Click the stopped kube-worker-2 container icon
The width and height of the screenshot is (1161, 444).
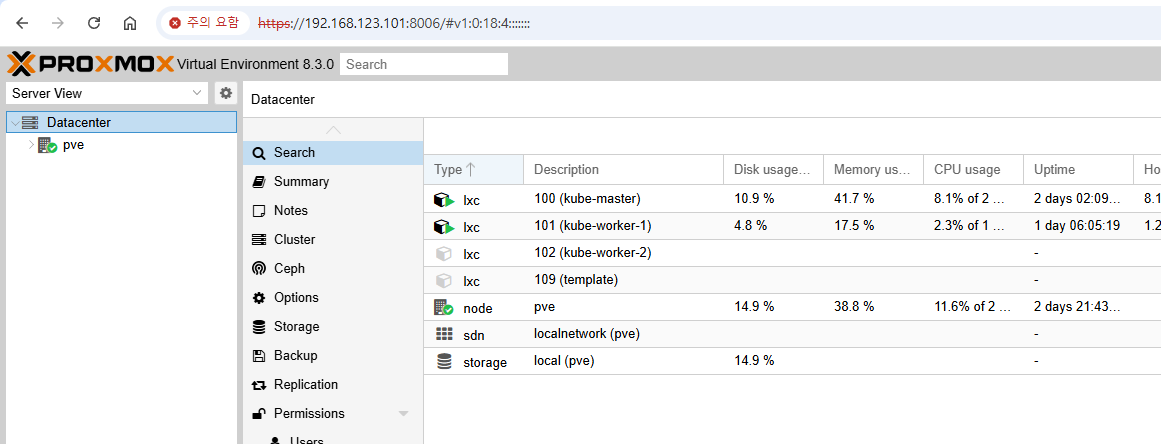point(444,254)
